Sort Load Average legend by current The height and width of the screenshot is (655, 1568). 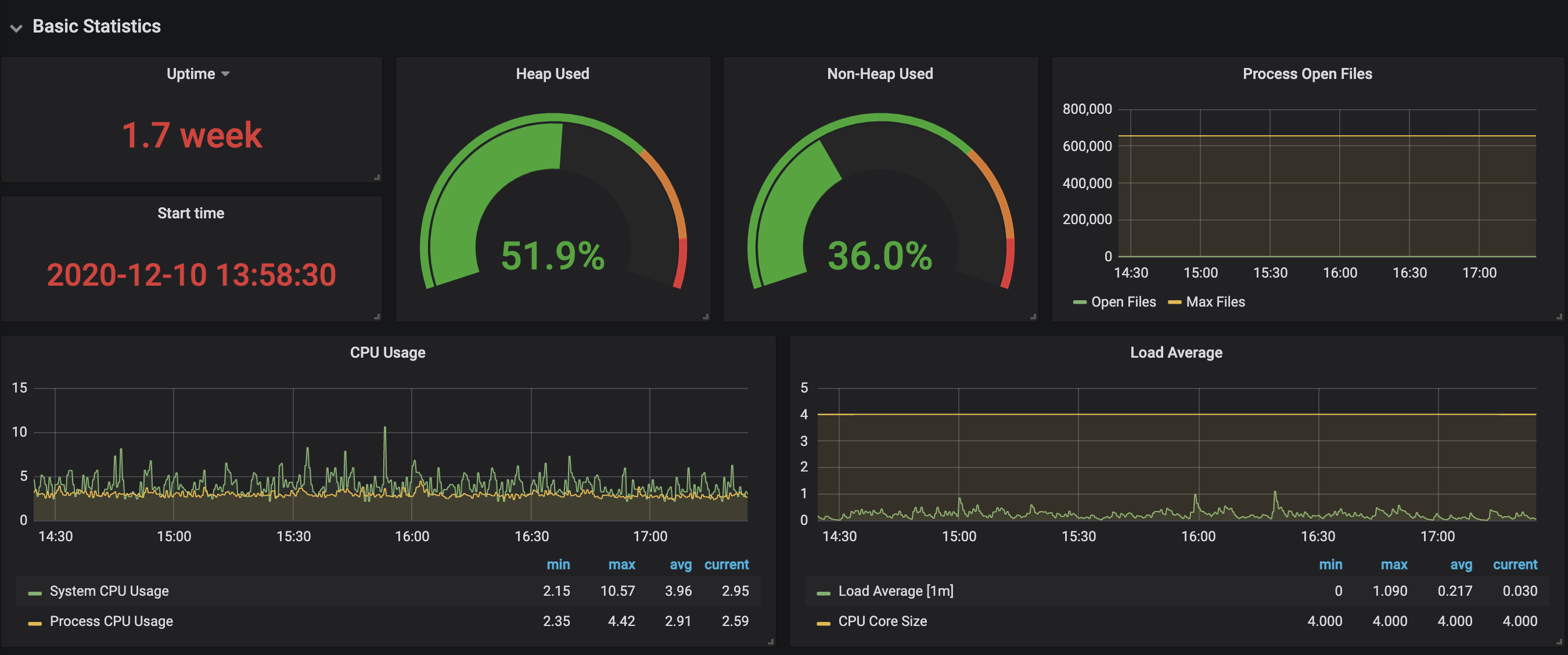click(x=1515, y=564)
